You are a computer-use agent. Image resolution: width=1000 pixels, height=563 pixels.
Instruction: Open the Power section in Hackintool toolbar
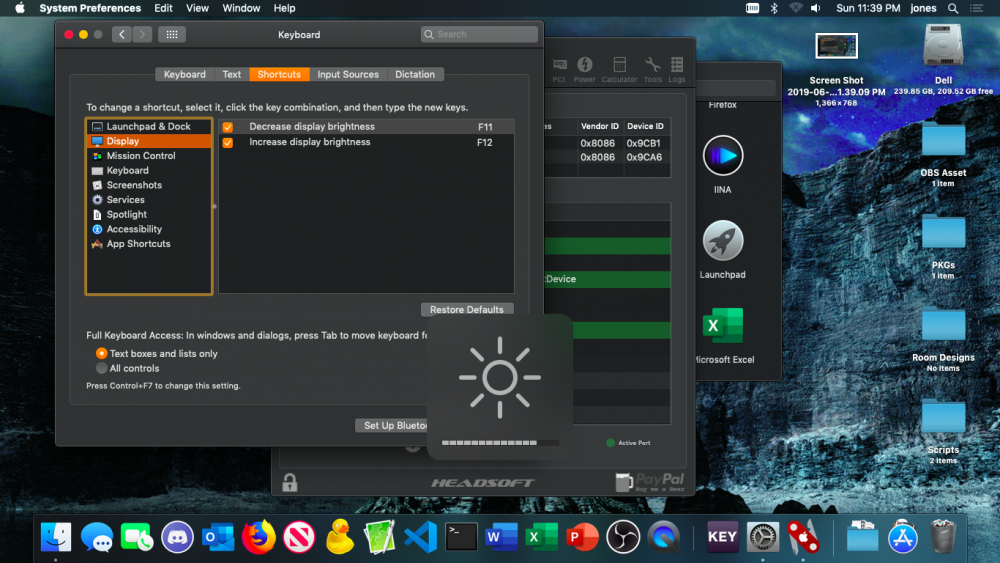click(x=584, y=68)
